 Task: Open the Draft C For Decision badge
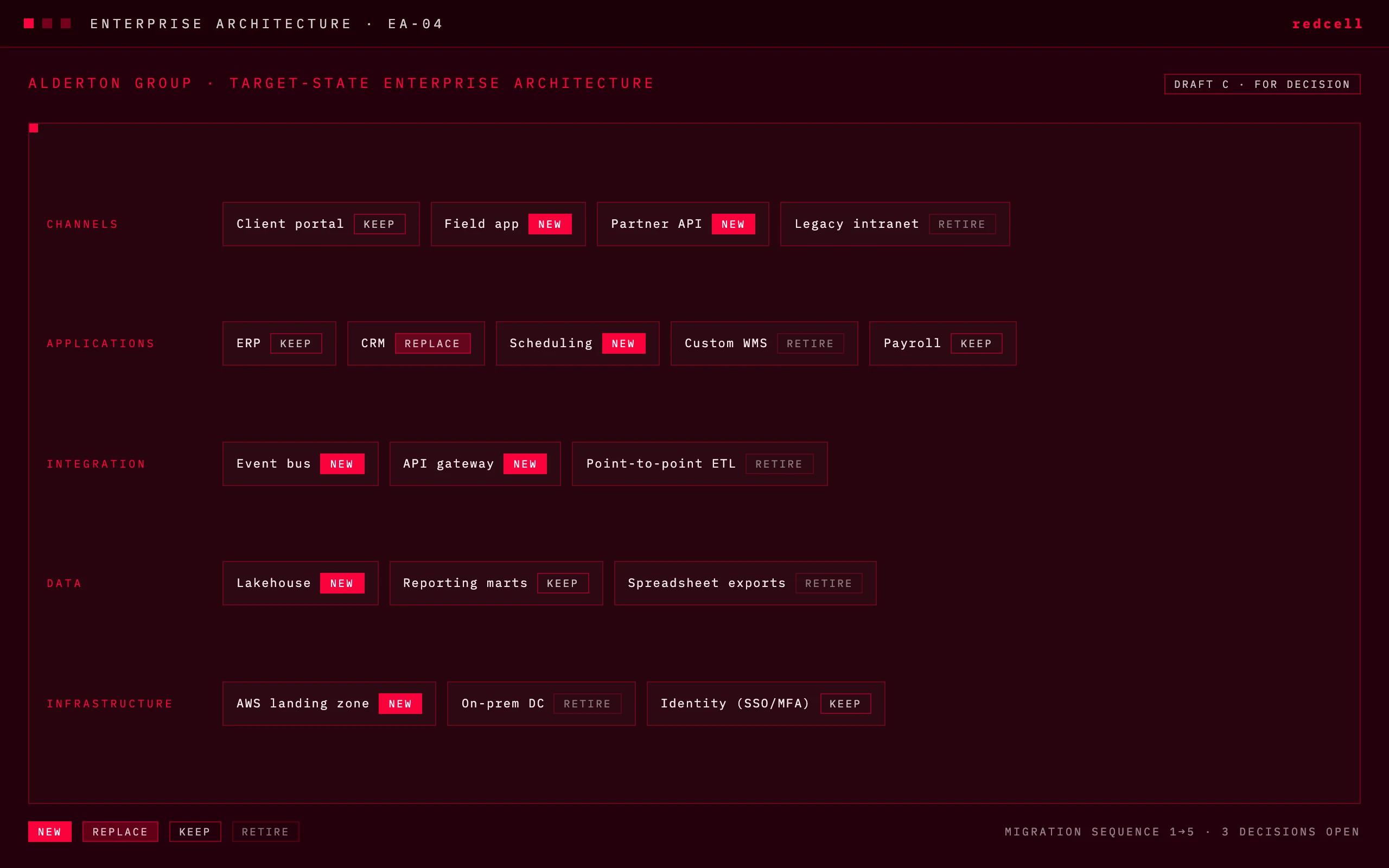(x=1262, y=84)
